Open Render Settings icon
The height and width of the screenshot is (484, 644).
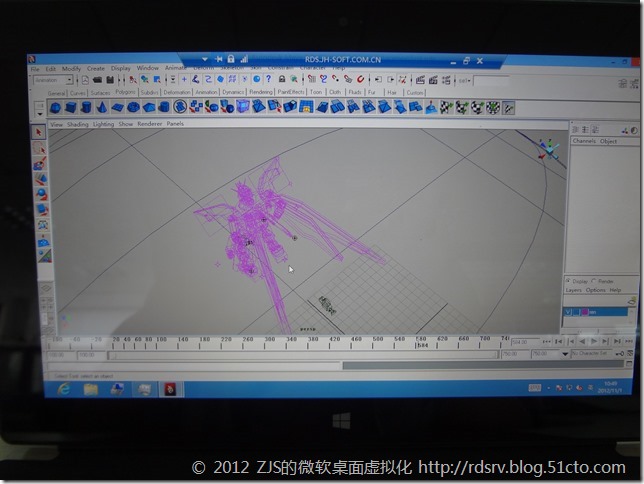click(x=446, y=80)
